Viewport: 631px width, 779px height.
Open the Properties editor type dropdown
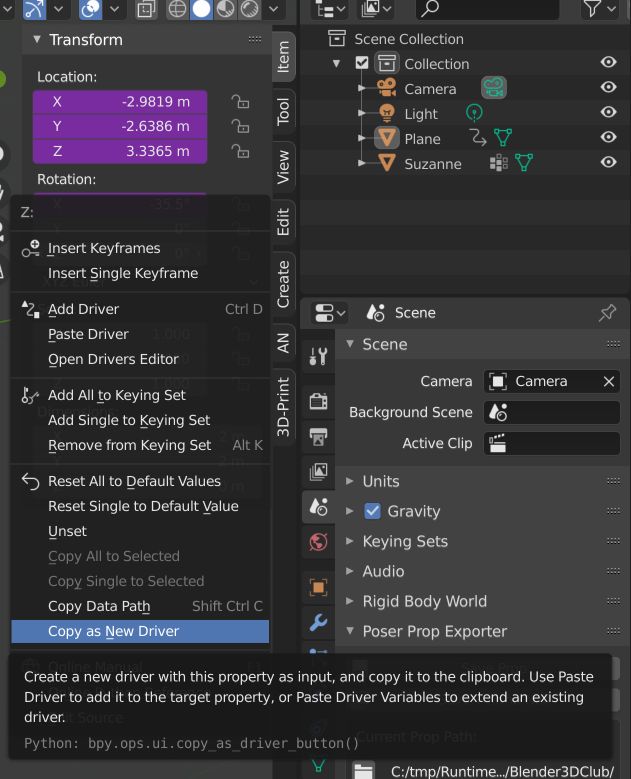pos(329,313)
